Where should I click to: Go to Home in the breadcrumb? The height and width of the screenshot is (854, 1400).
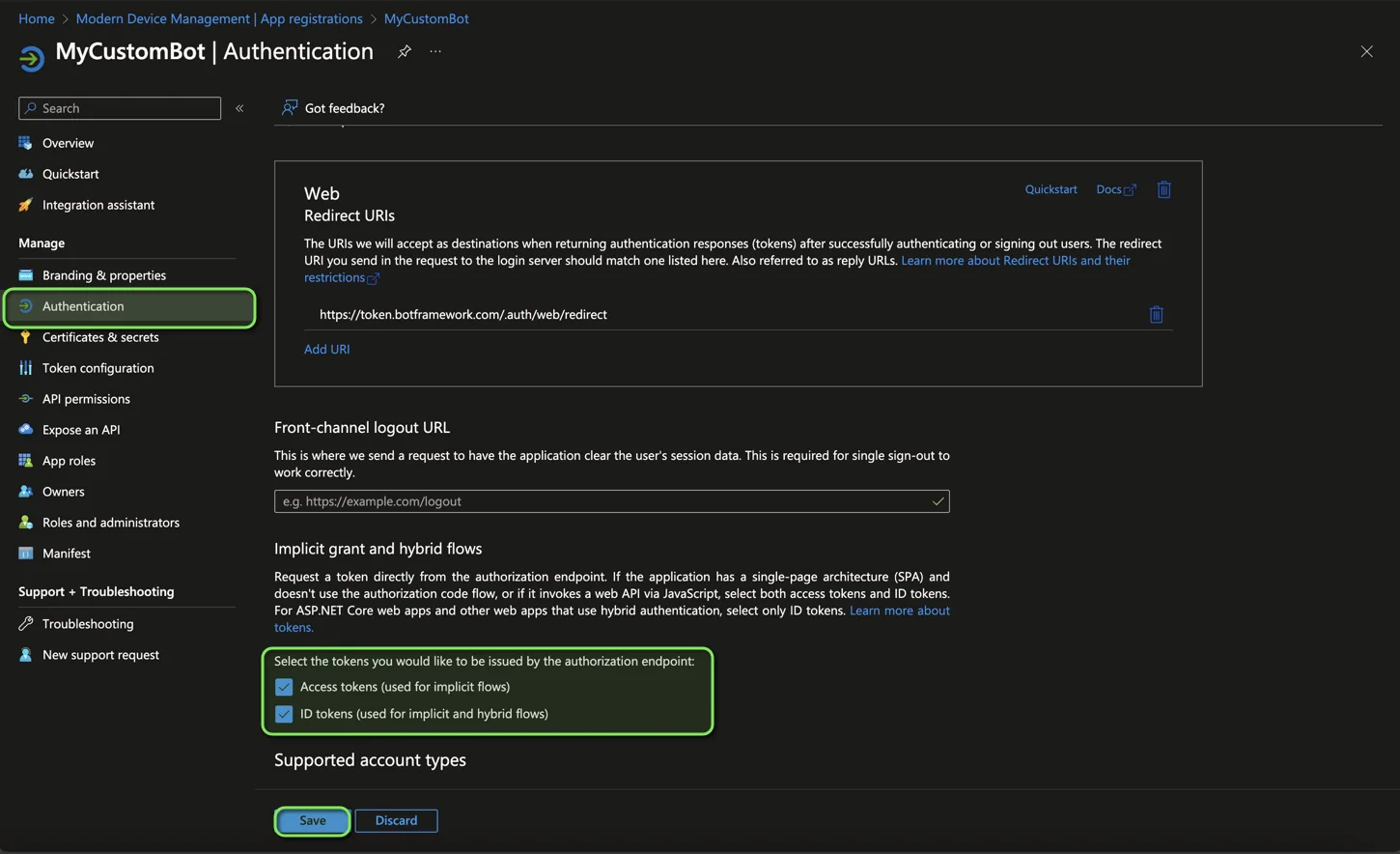tap(37, 18)
